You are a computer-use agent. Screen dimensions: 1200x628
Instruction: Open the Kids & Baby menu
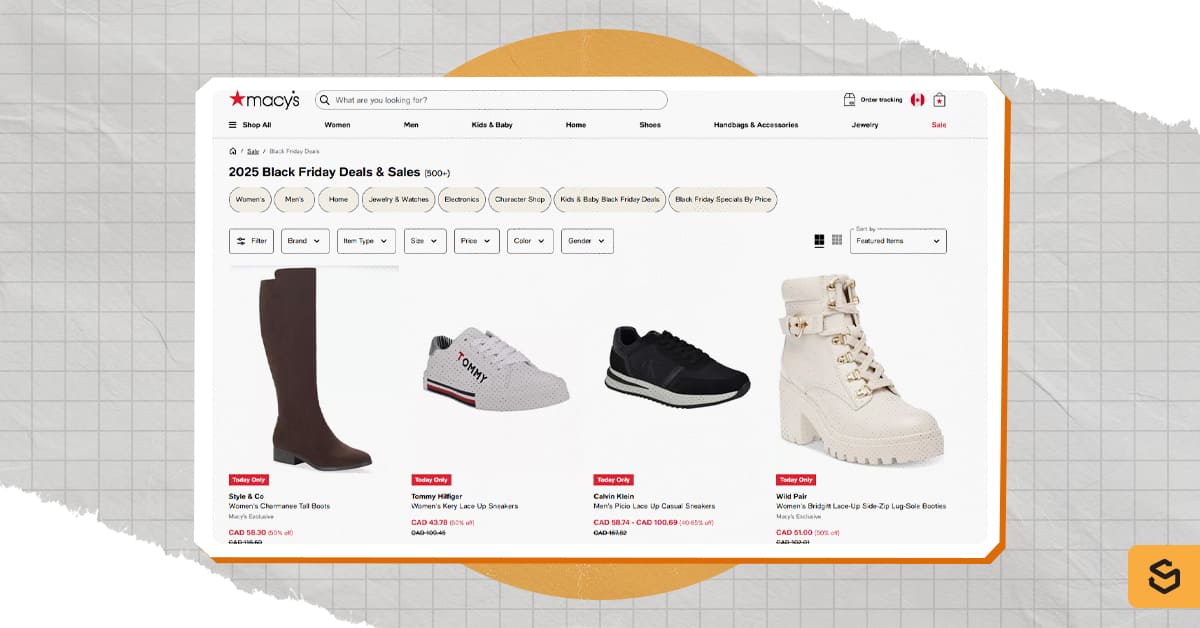492,125
